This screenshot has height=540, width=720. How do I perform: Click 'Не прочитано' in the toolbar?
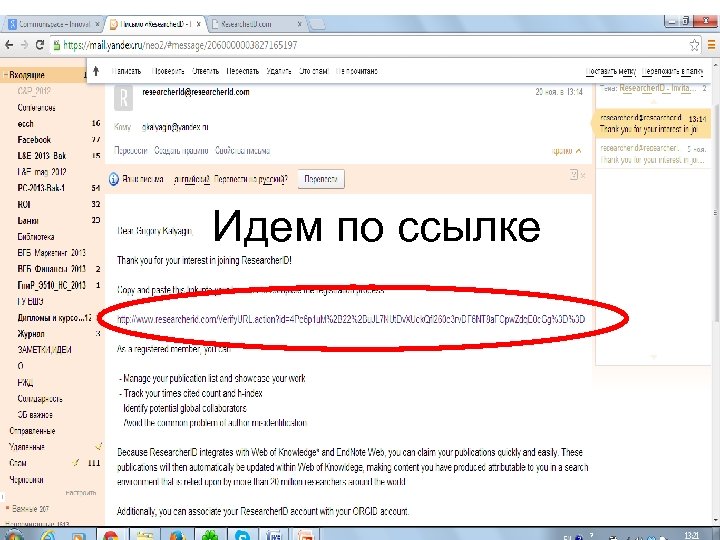click(x=356, y=71)
